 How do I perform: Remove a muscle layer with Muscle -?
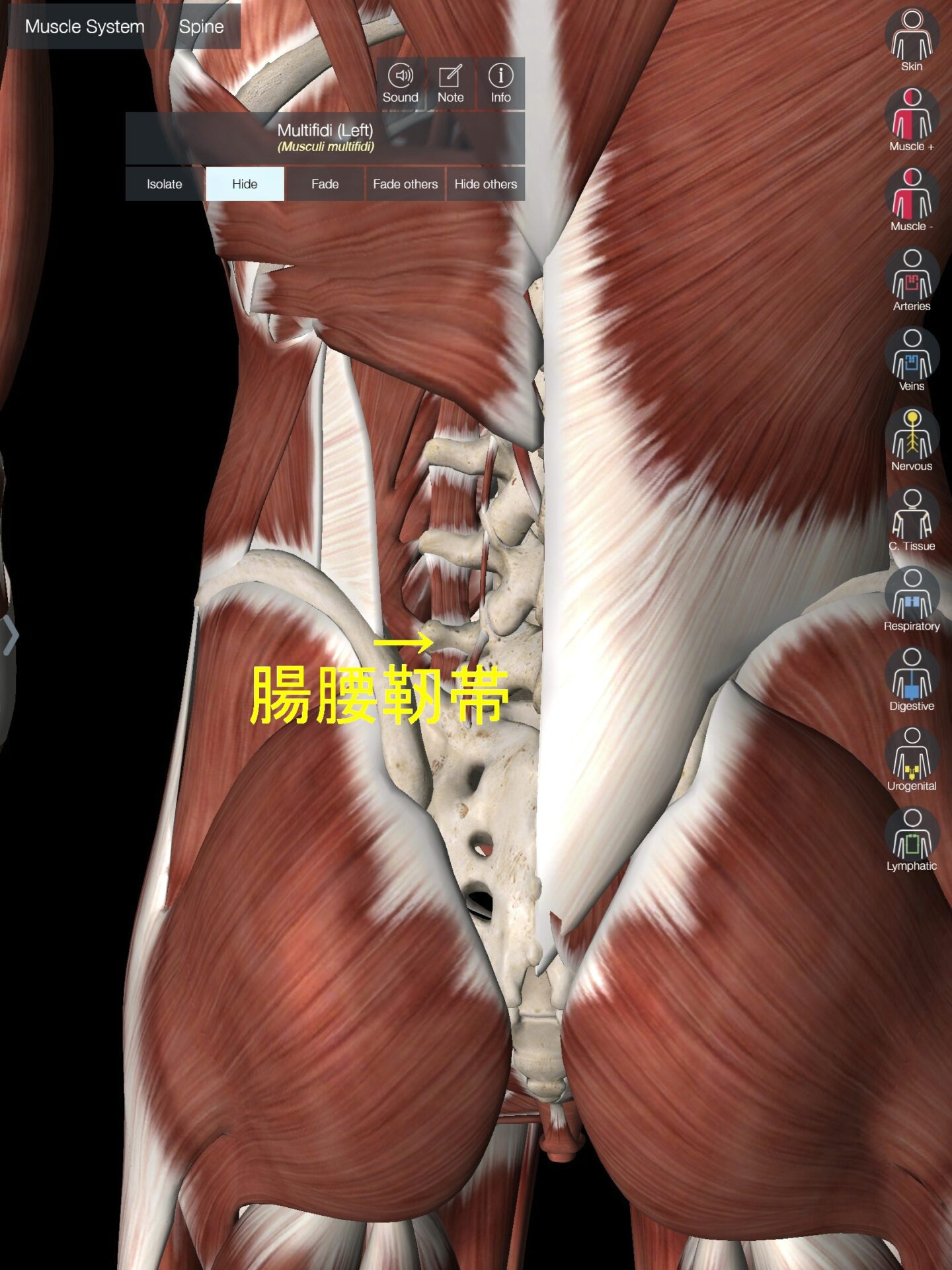tap(912, 196)
